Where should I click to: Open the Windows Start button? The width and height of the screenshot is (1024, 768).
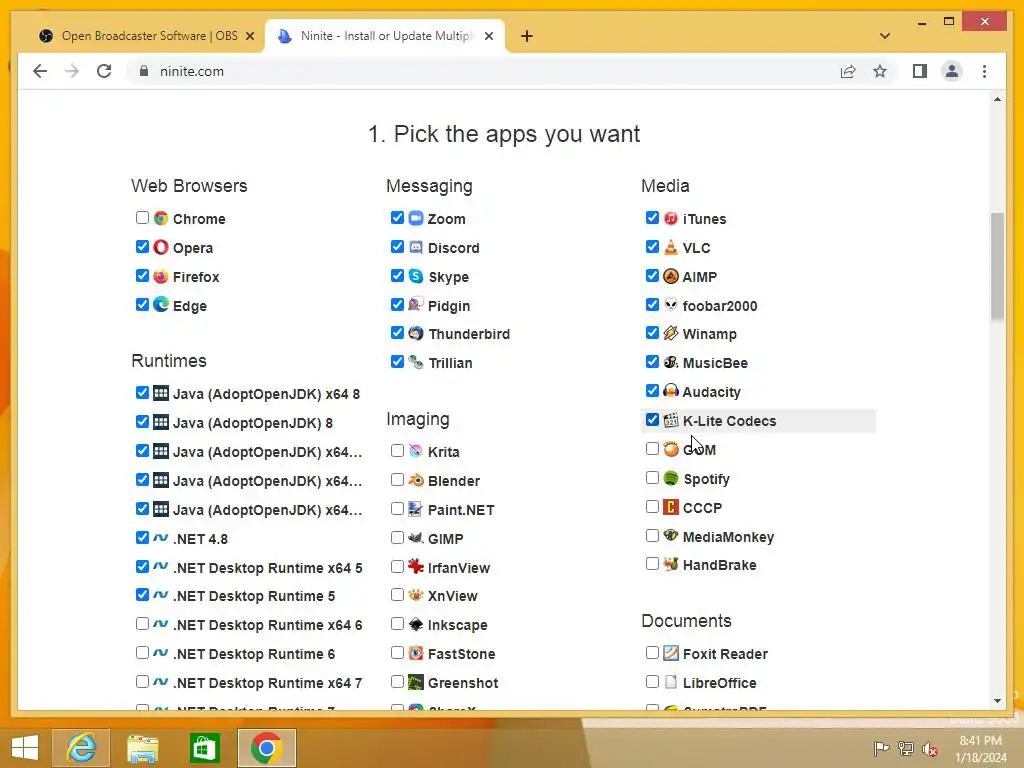[x=25, y=748]
